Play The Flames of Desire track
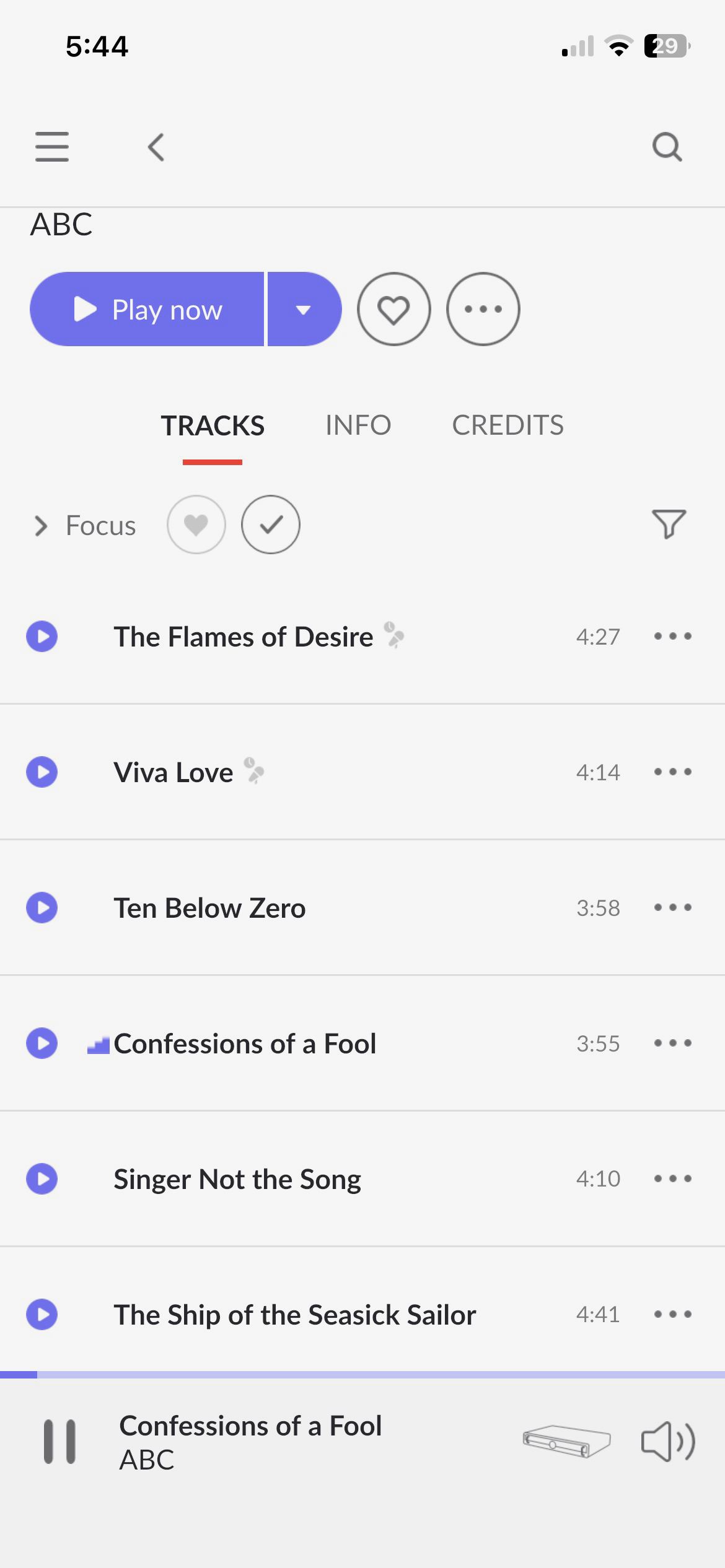This screenshot has height=1568, width=725. point(42,636)
